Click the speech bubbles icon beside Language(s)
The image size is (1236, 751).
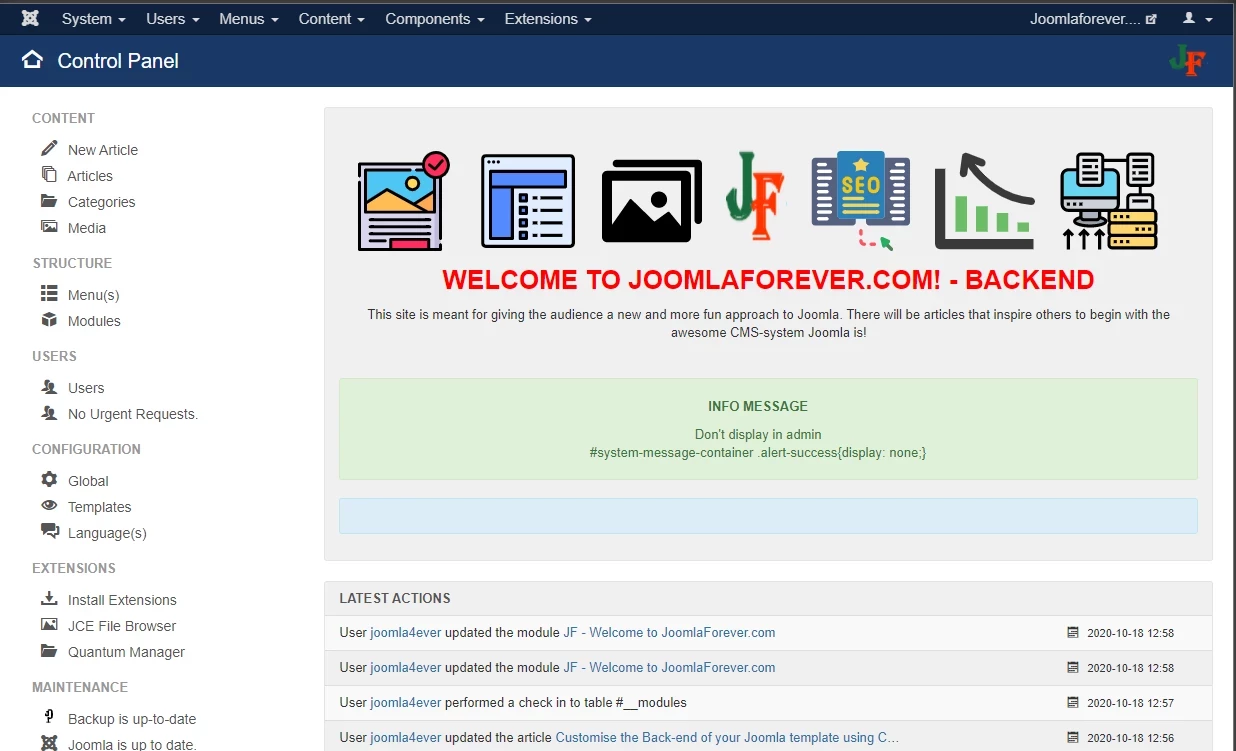[x=49, y=531]
